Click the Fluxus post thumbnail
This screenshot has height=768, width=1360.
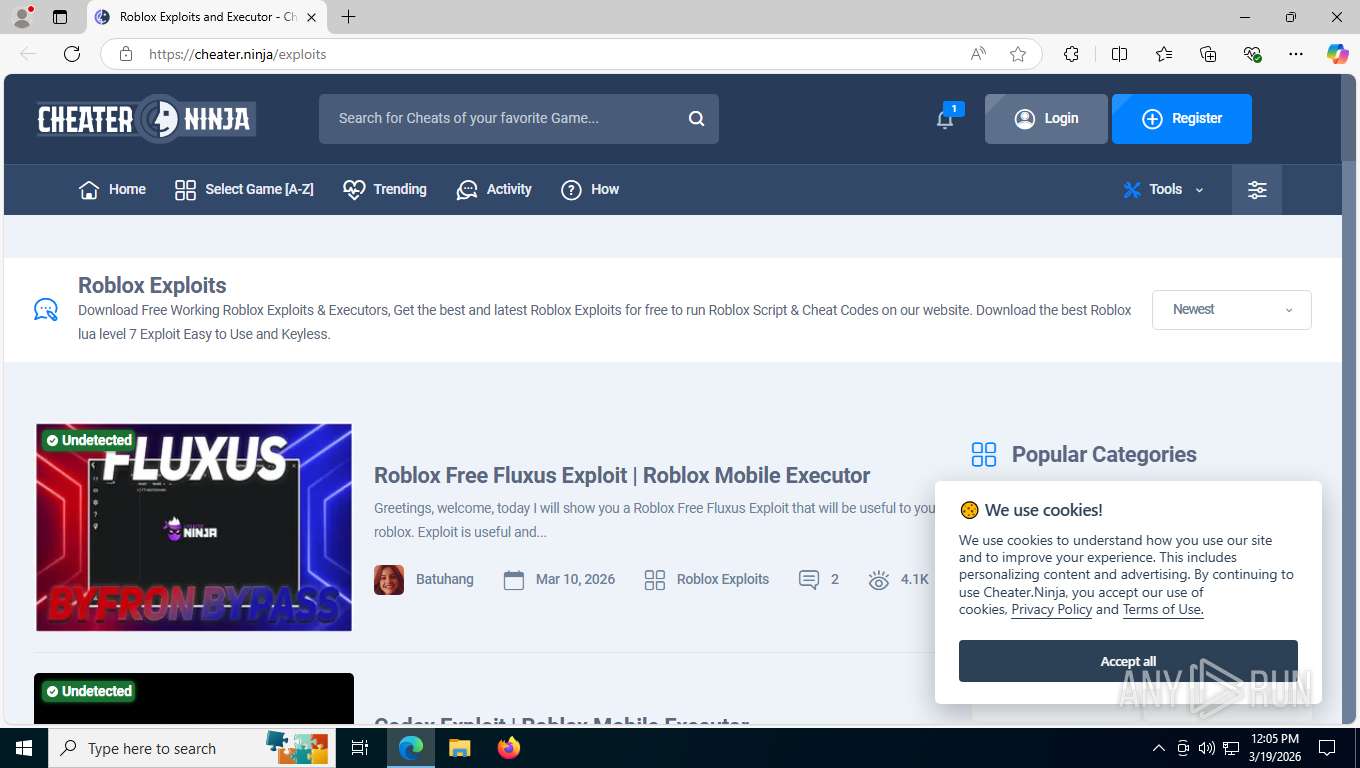click(194, 527)
